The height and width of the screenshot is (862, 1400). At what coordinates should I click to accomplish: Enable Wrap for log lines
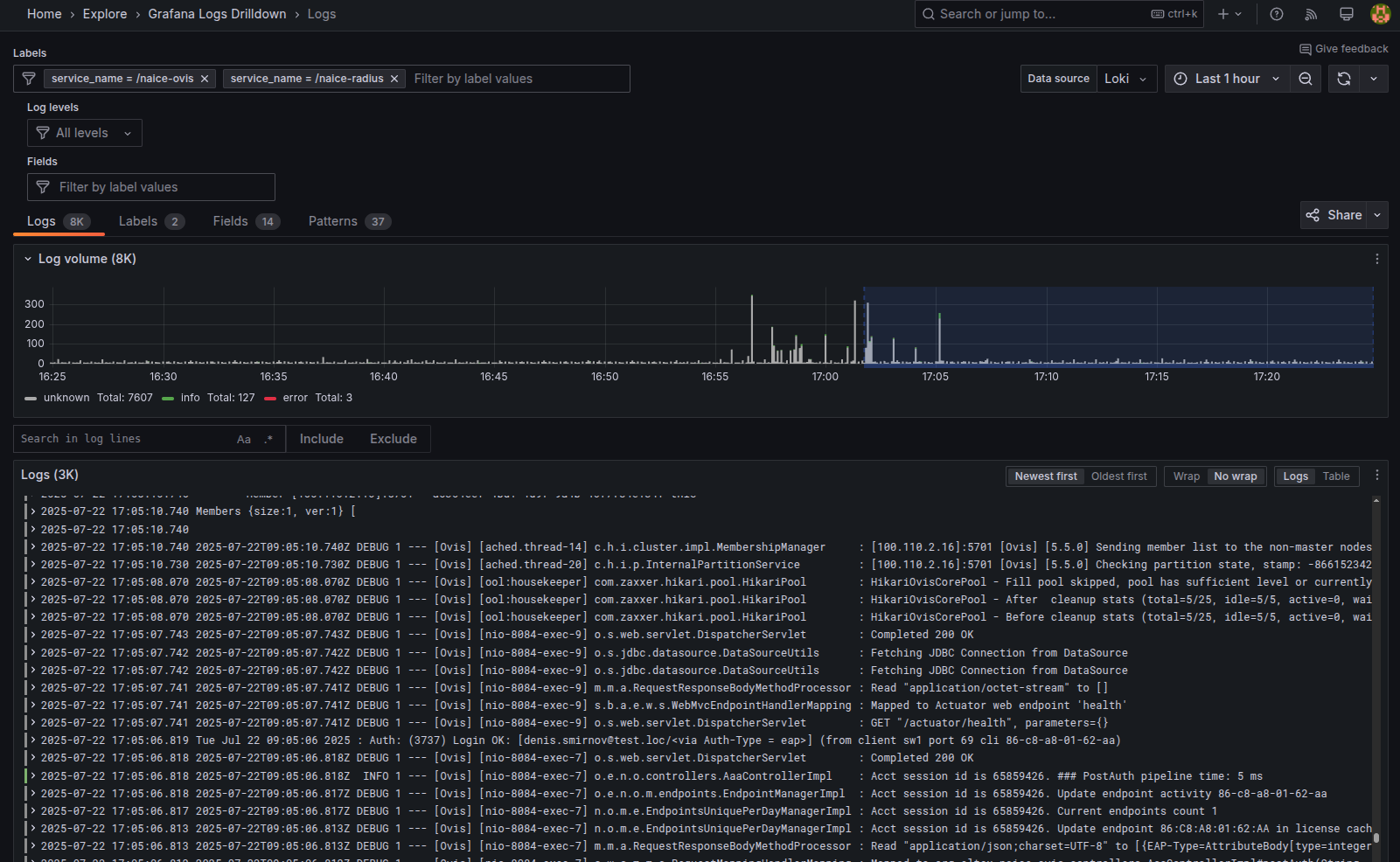pos(1186,476)
